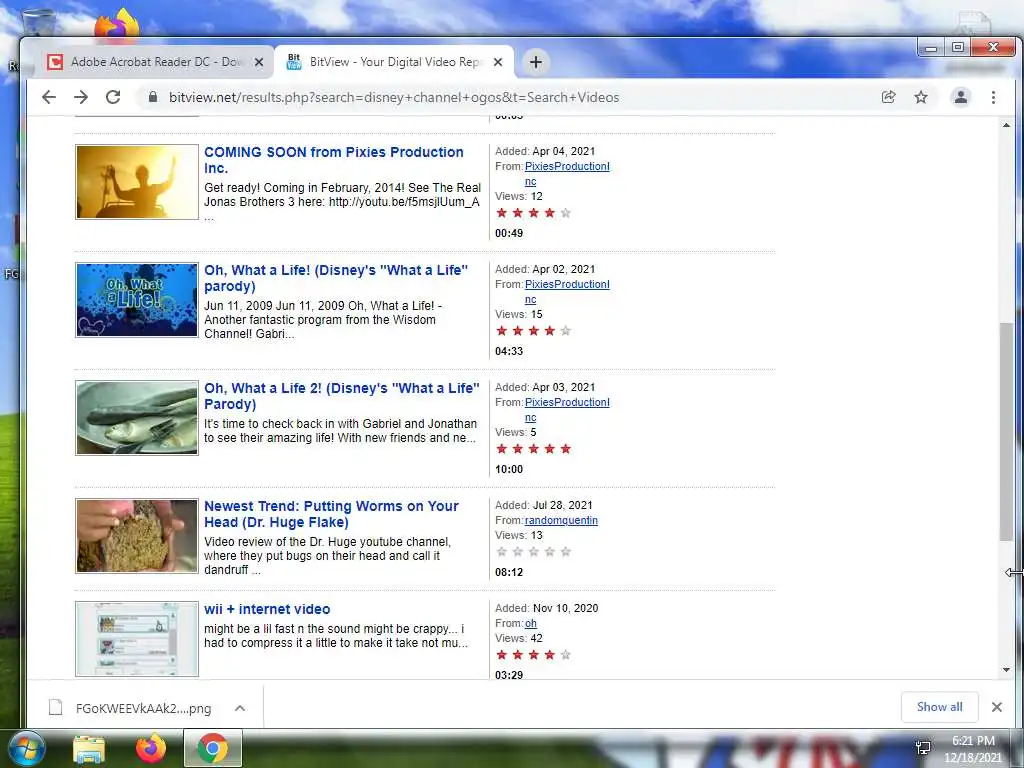
Task: Click star rating of wii internet video
Action: pos(534,655)
